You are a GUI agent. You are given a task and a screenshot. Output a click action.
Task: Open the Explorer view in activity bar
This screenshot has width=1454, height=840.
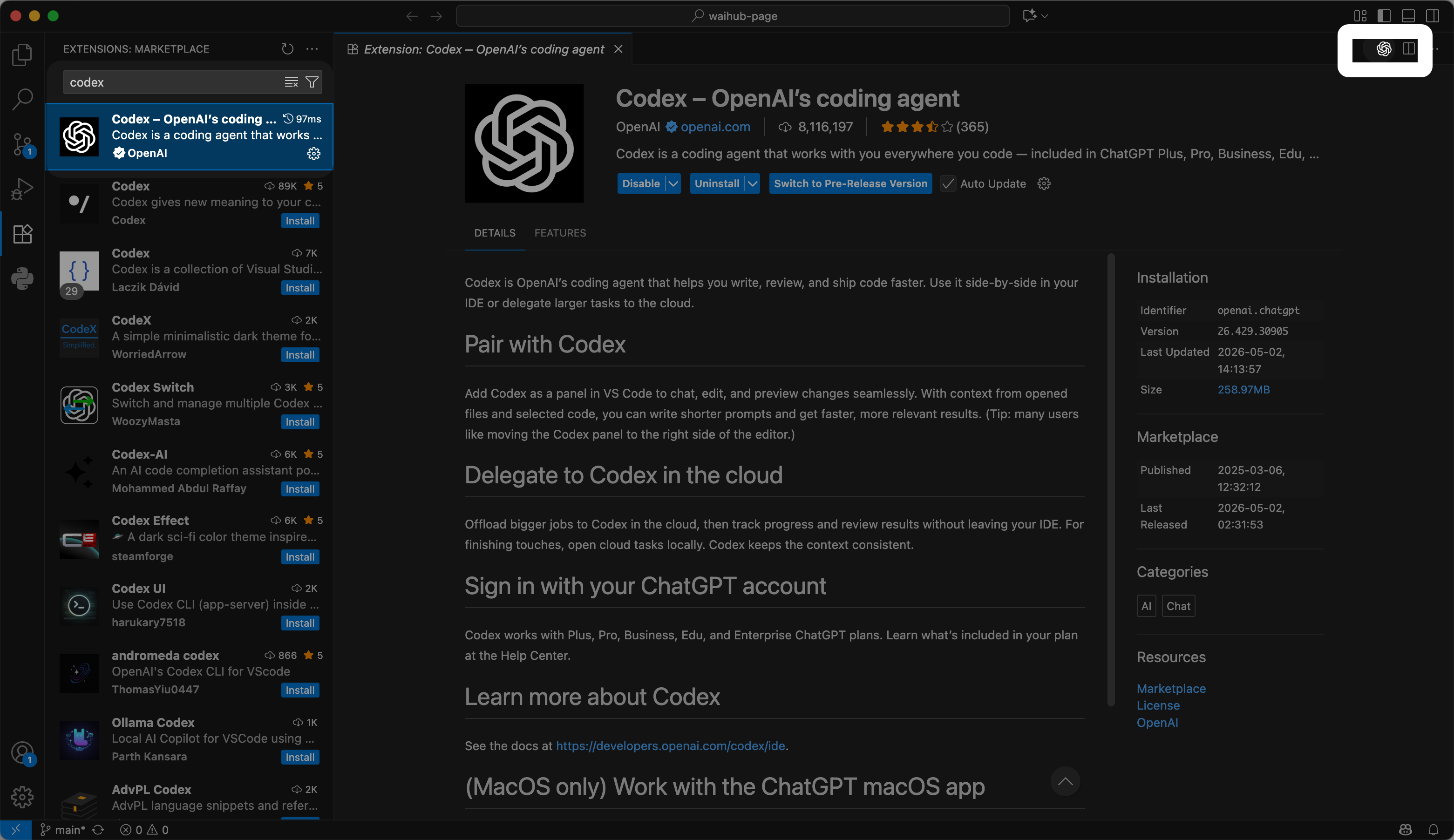click(22, 55)
